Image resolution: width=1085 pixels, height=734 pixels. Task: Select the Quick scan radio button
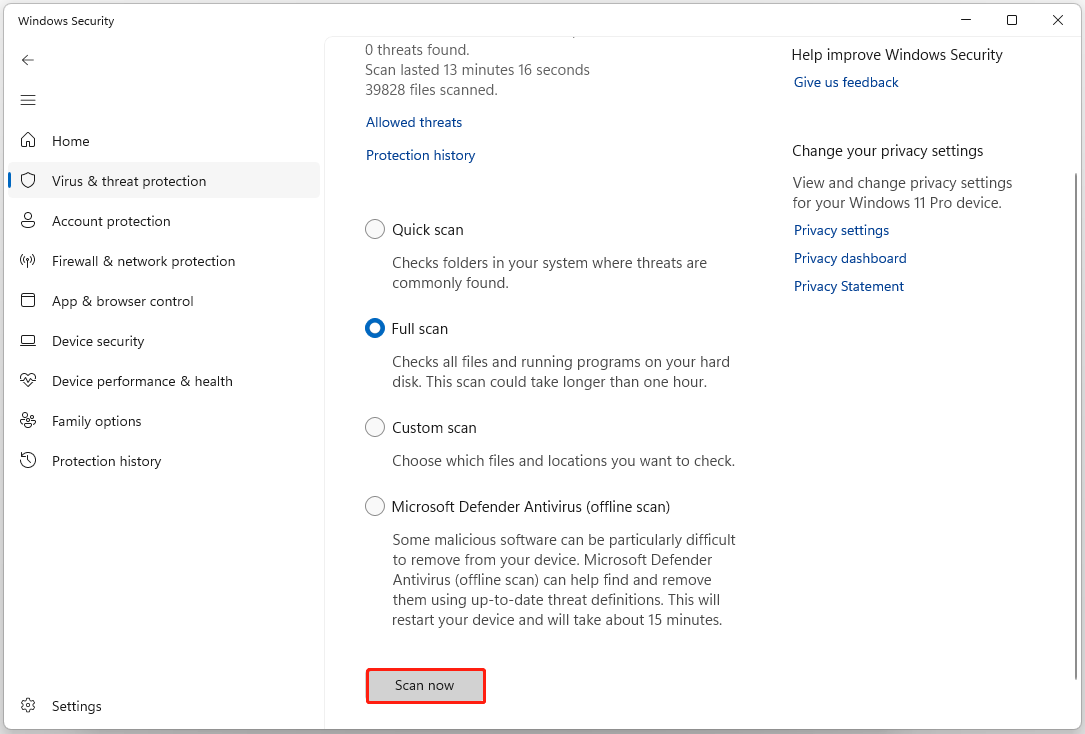[374, 229]
